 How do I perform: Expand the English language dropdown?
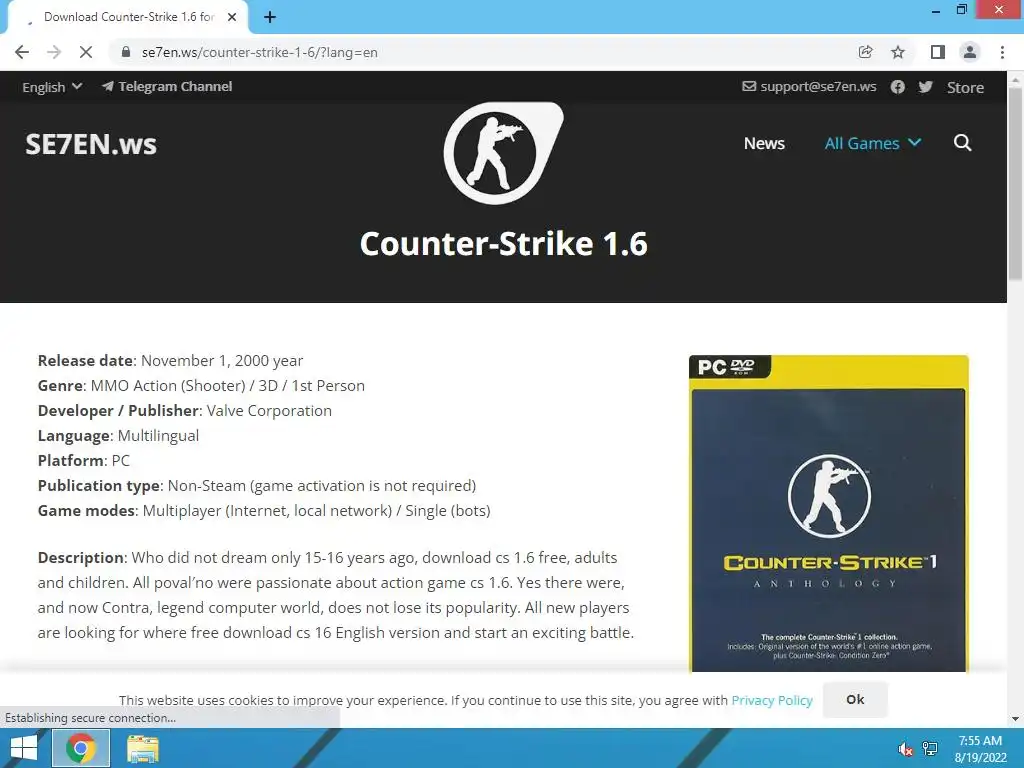pos(52,87)
